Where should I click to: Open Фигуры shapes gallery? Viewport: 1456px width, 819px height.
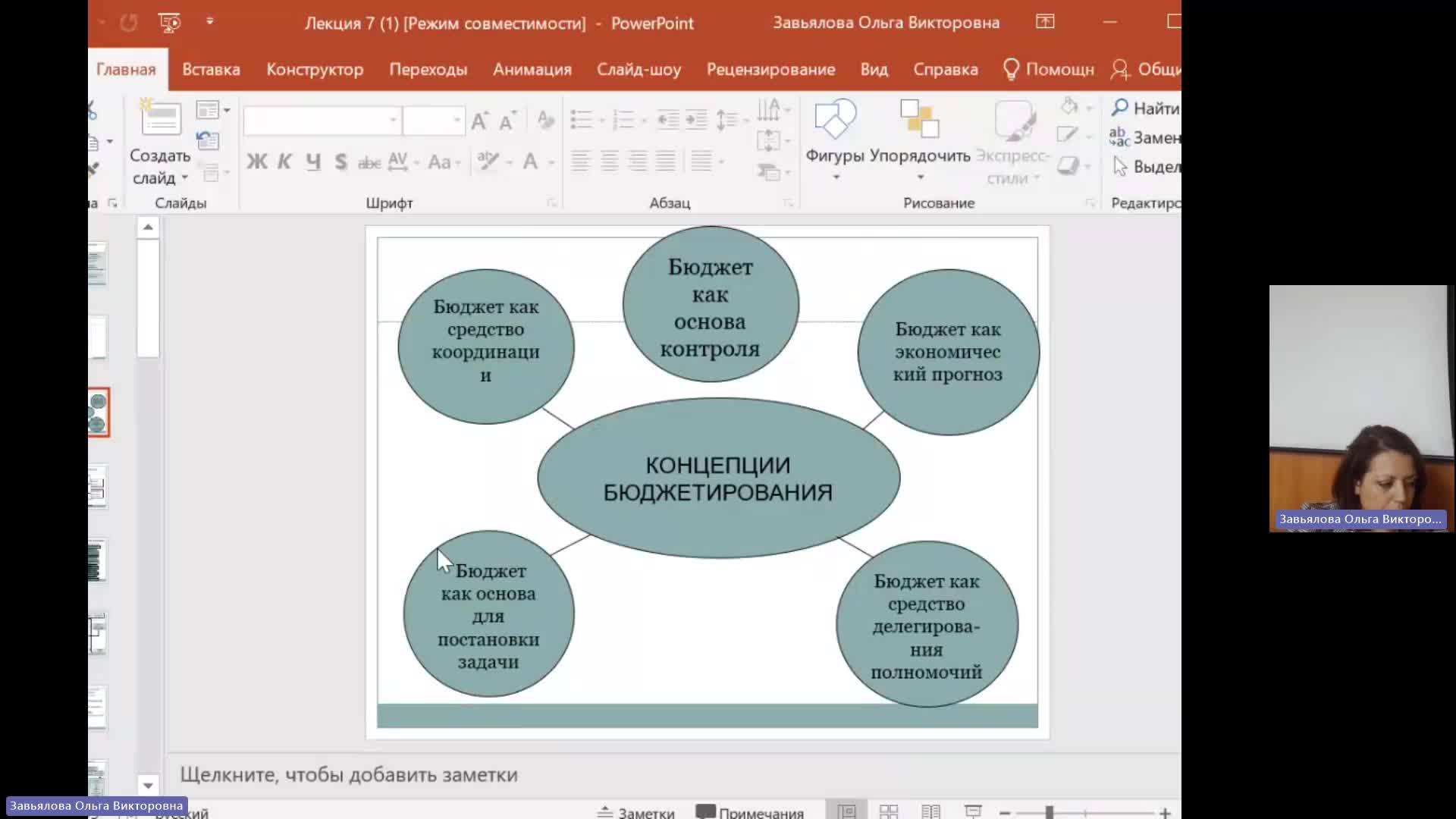pos(835,139)
